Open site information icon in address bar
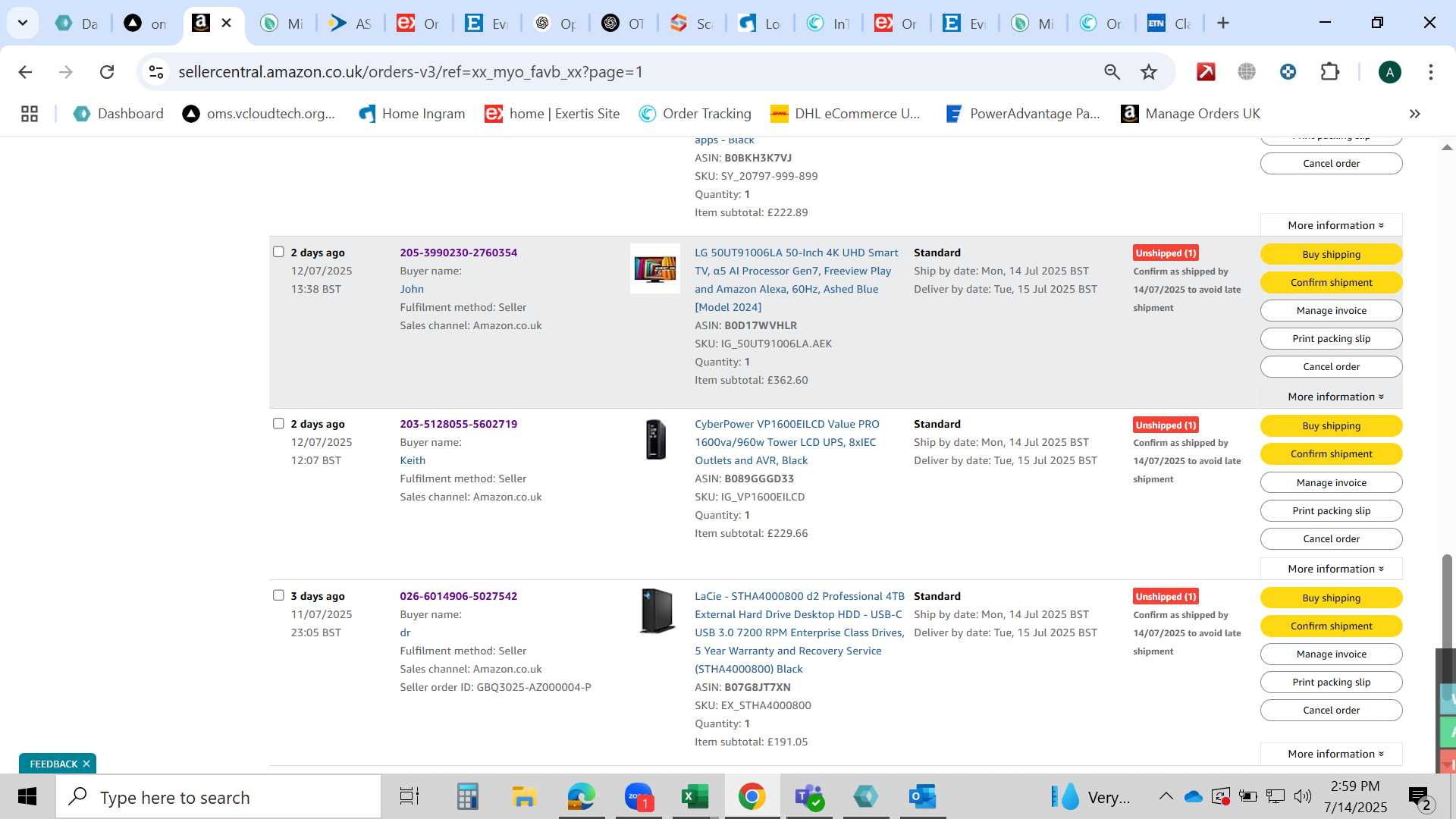The width and height of the screenshot is (1456, 819). [156, 72]
